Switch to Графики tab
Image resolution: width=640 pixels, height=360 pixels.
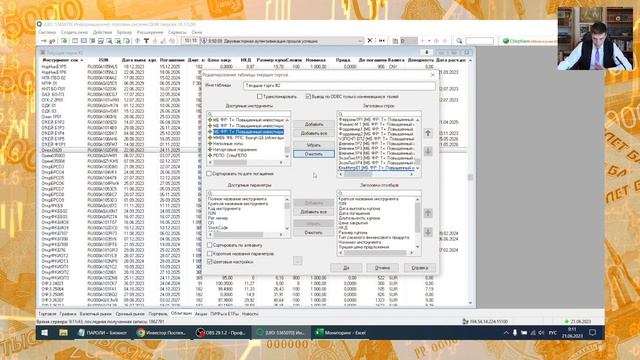coord(68,314)
